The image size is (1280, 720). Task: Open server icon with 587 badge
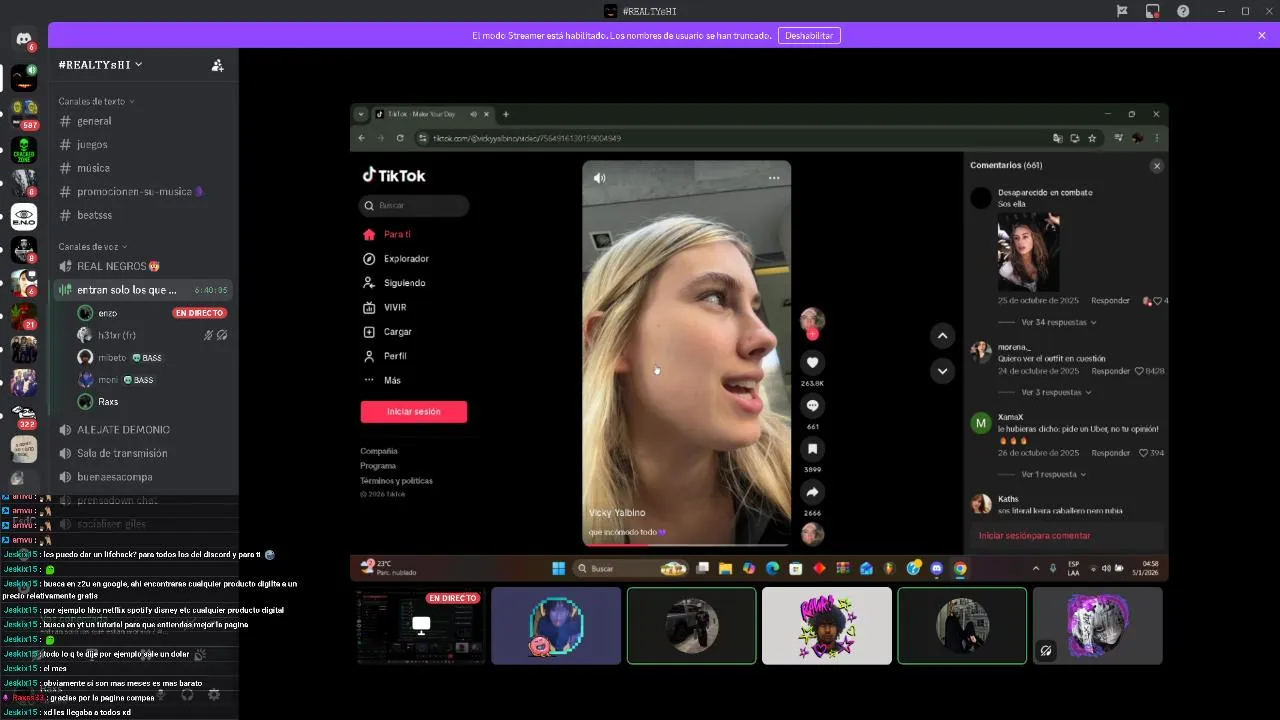pyautogui.click(x=24, y=113)
